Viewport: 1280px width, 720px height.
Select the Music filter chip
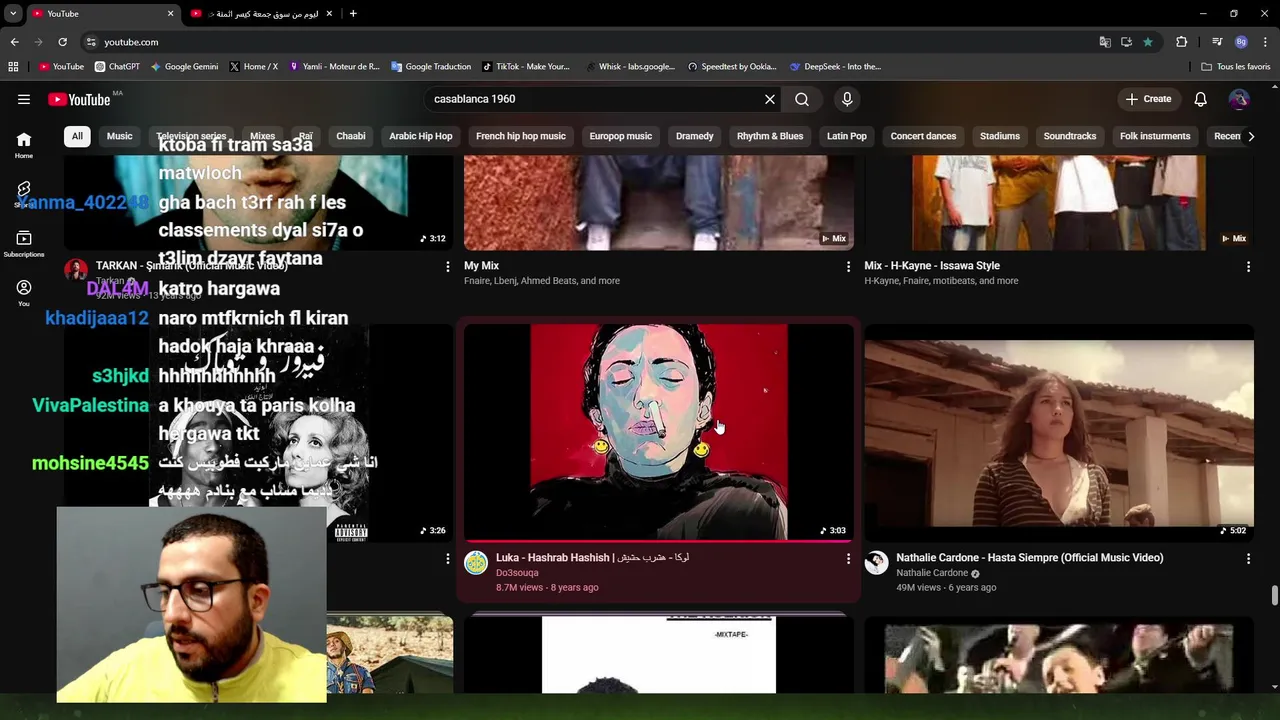pyautogui.click(x=119, y=136)
